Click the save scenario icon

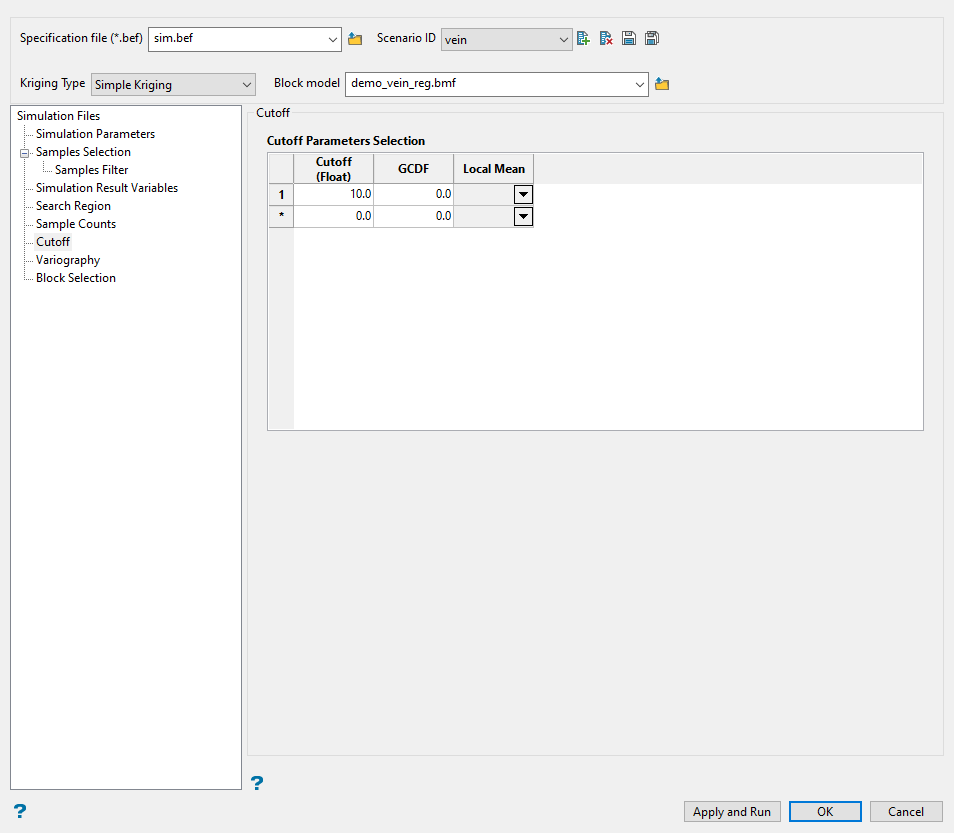coord(629,39)
